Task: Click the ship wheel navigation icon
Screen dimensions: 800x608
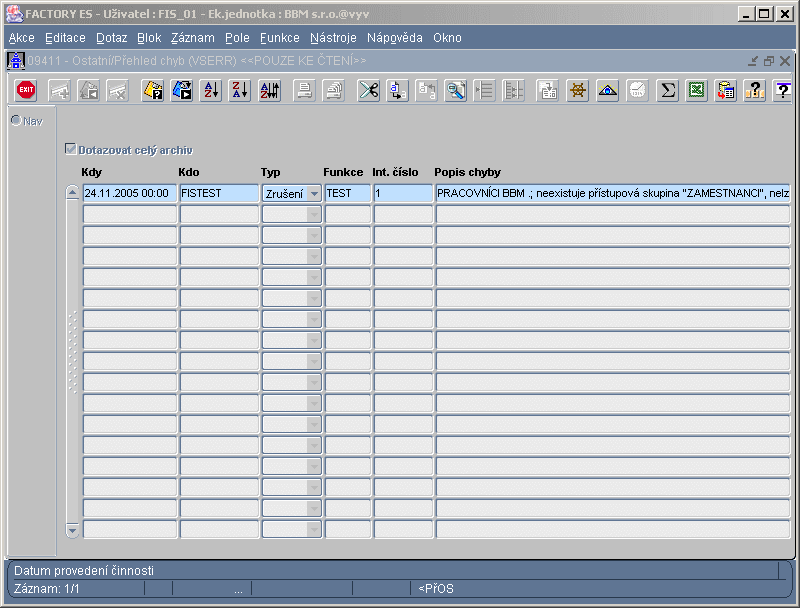Action: (x=578, y=90)
